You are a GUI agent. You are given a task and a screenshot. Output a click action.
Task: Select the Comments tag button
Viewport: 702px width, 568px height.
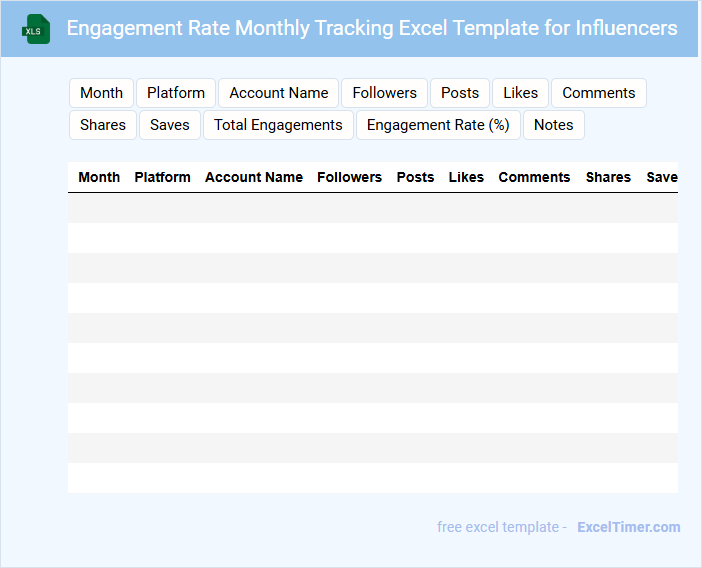(x=598, y=93)
